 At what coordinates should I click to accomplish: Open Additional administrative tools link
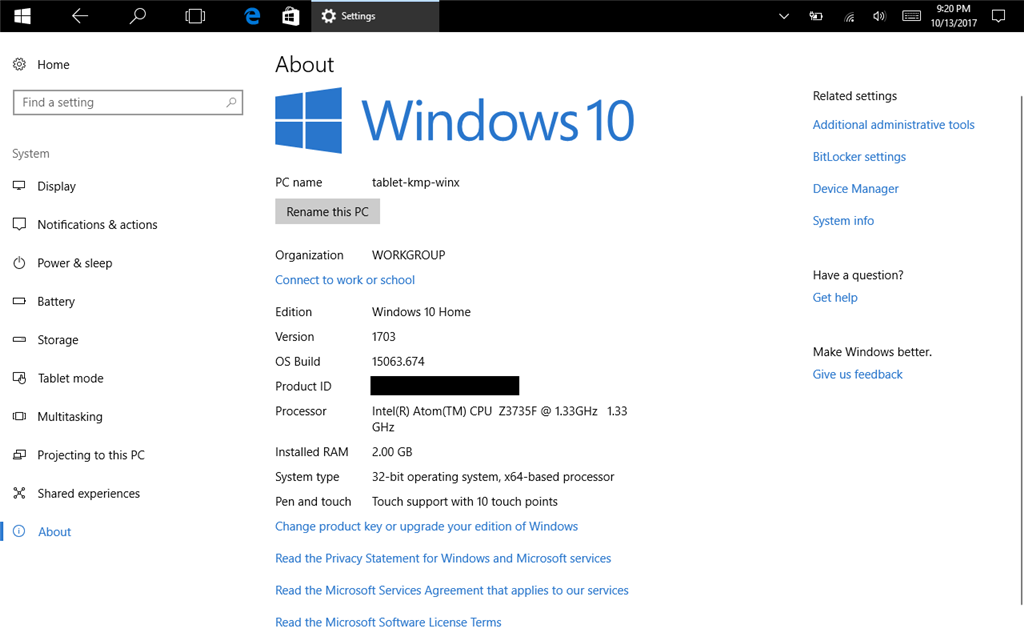(x=893, y=125)
